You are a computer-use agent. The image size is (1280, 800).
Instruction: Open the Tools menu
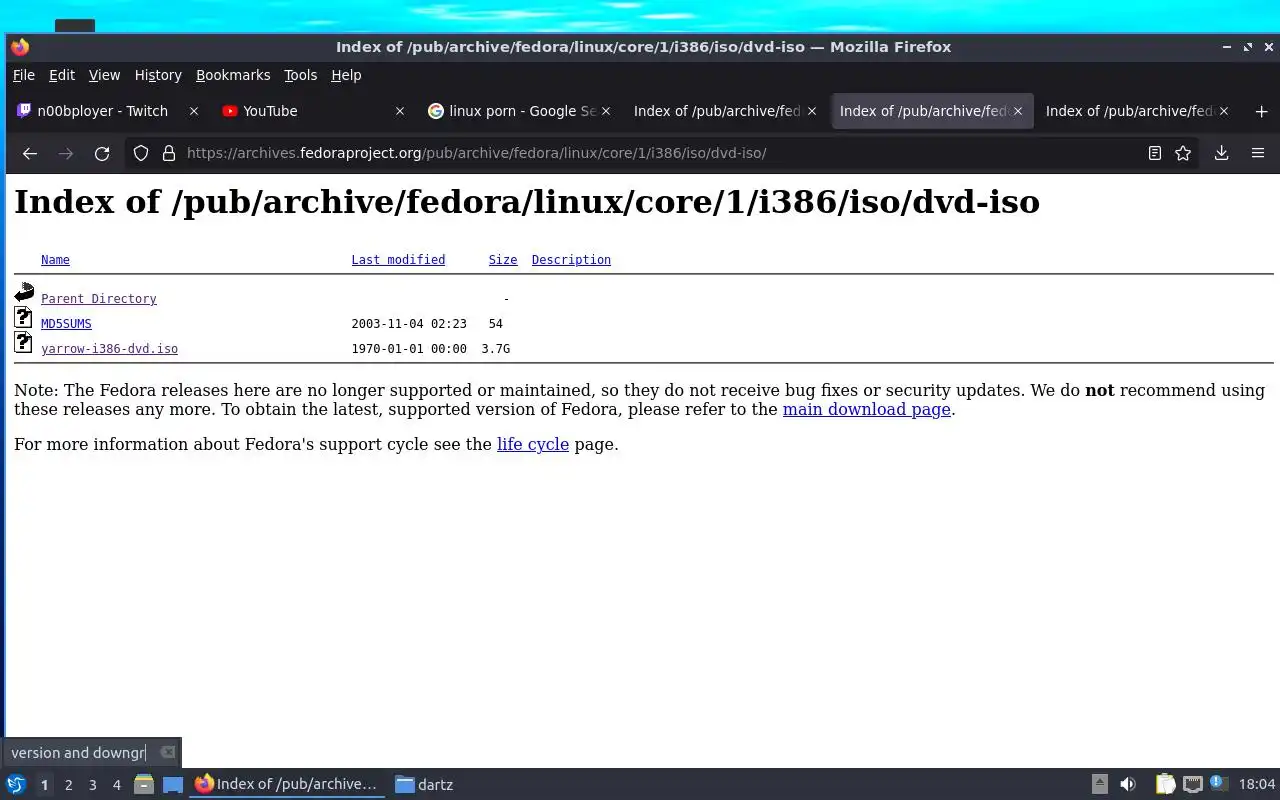300,75
